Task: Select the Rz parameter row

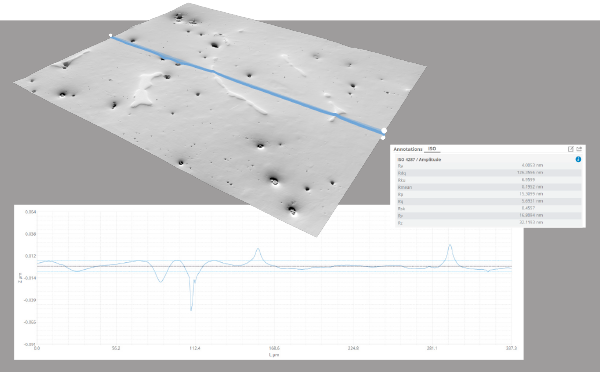Action: click(x=489, y=222)
